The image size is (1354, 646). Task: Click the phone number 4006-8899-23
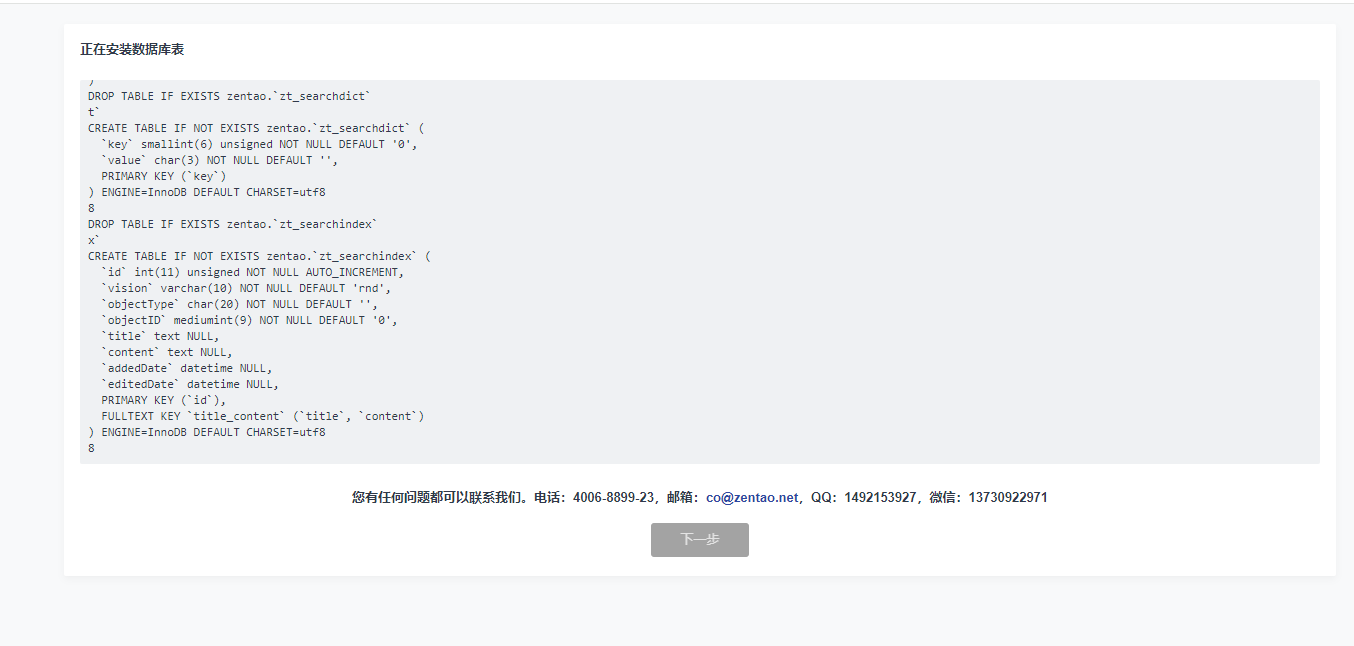click(613, 497)
